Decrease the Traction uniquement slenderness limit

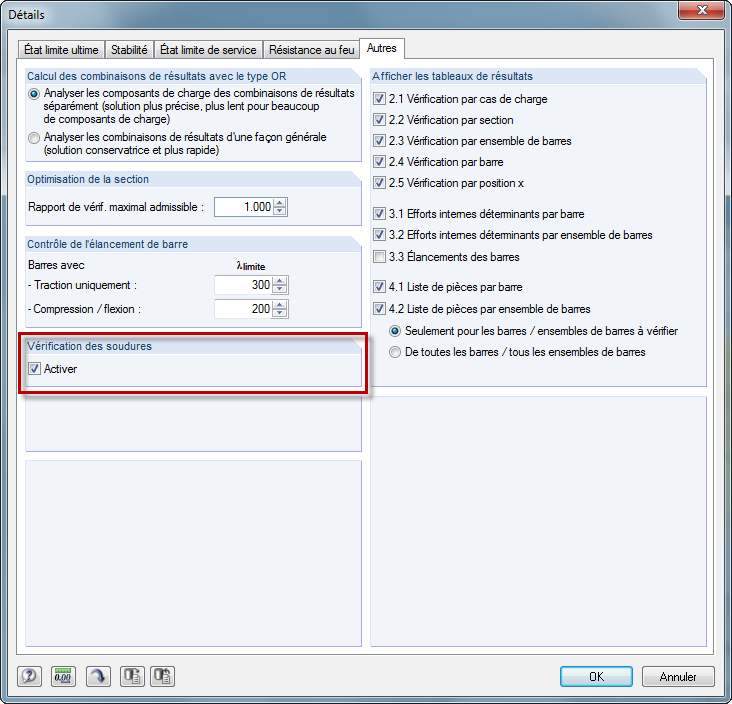pyautogui.click(x=280, y=289)
